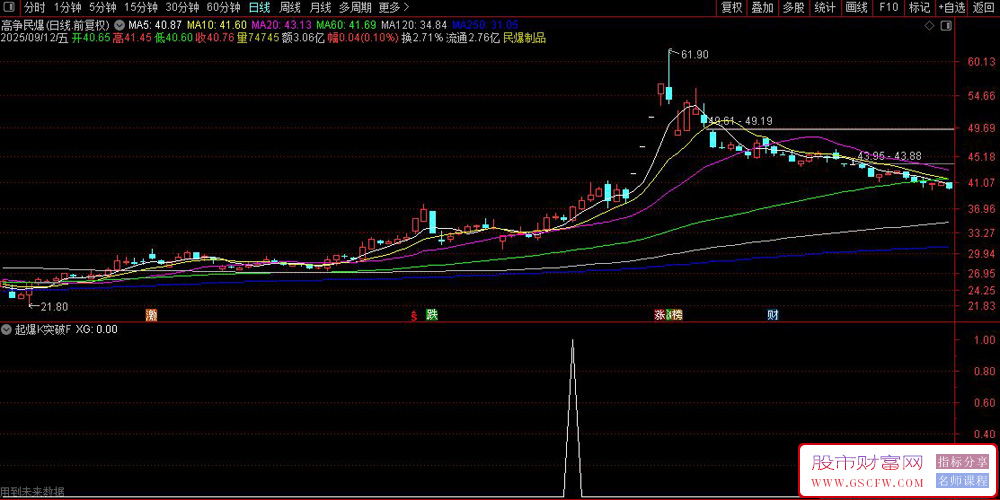Activate the 画线 drawing tools
The width and height of the screenshot is (1000, 500).
tap(856, 8)
